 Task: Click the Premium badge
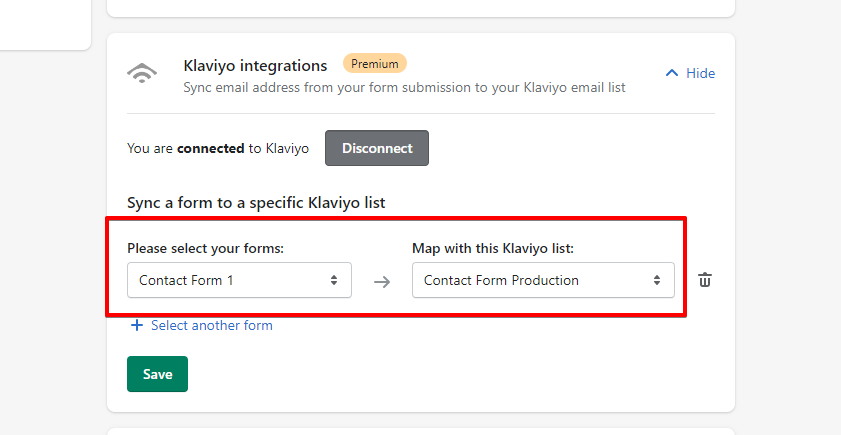click(x=375, y=64)
